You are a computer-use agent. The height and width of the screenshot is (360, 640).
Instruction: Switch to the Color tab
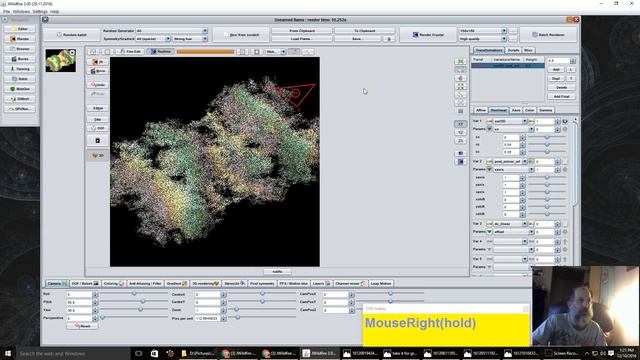click(x=529, y=110)
